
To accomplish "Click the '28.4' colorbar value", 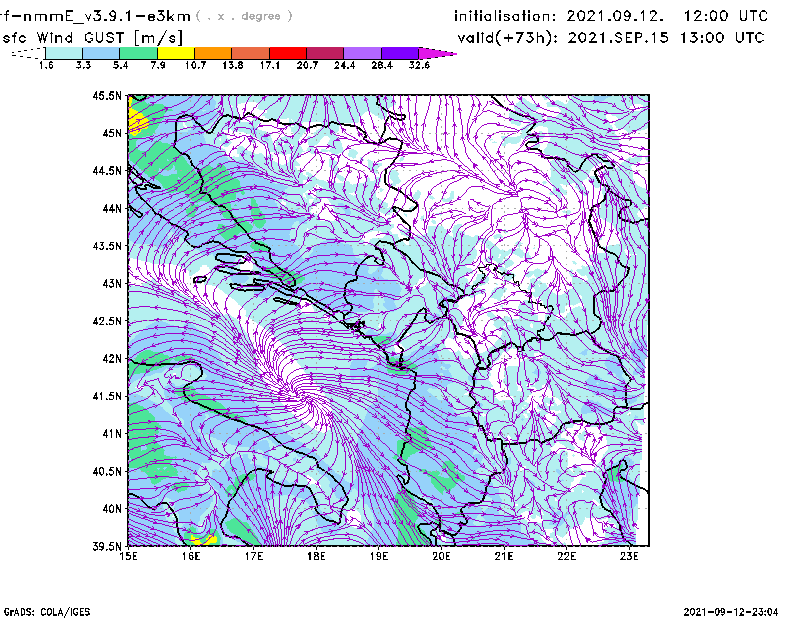I will [x=382, y=65].
